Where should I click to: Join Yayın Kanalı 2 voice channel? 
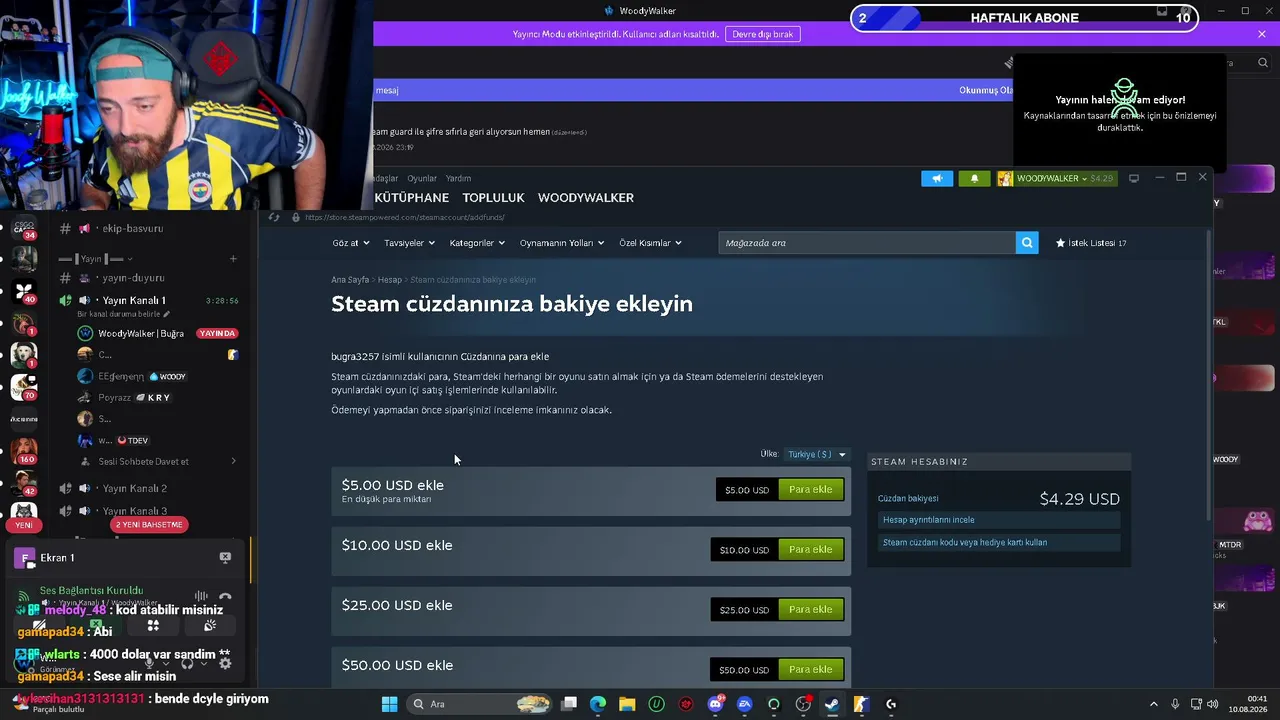point(134,488)
